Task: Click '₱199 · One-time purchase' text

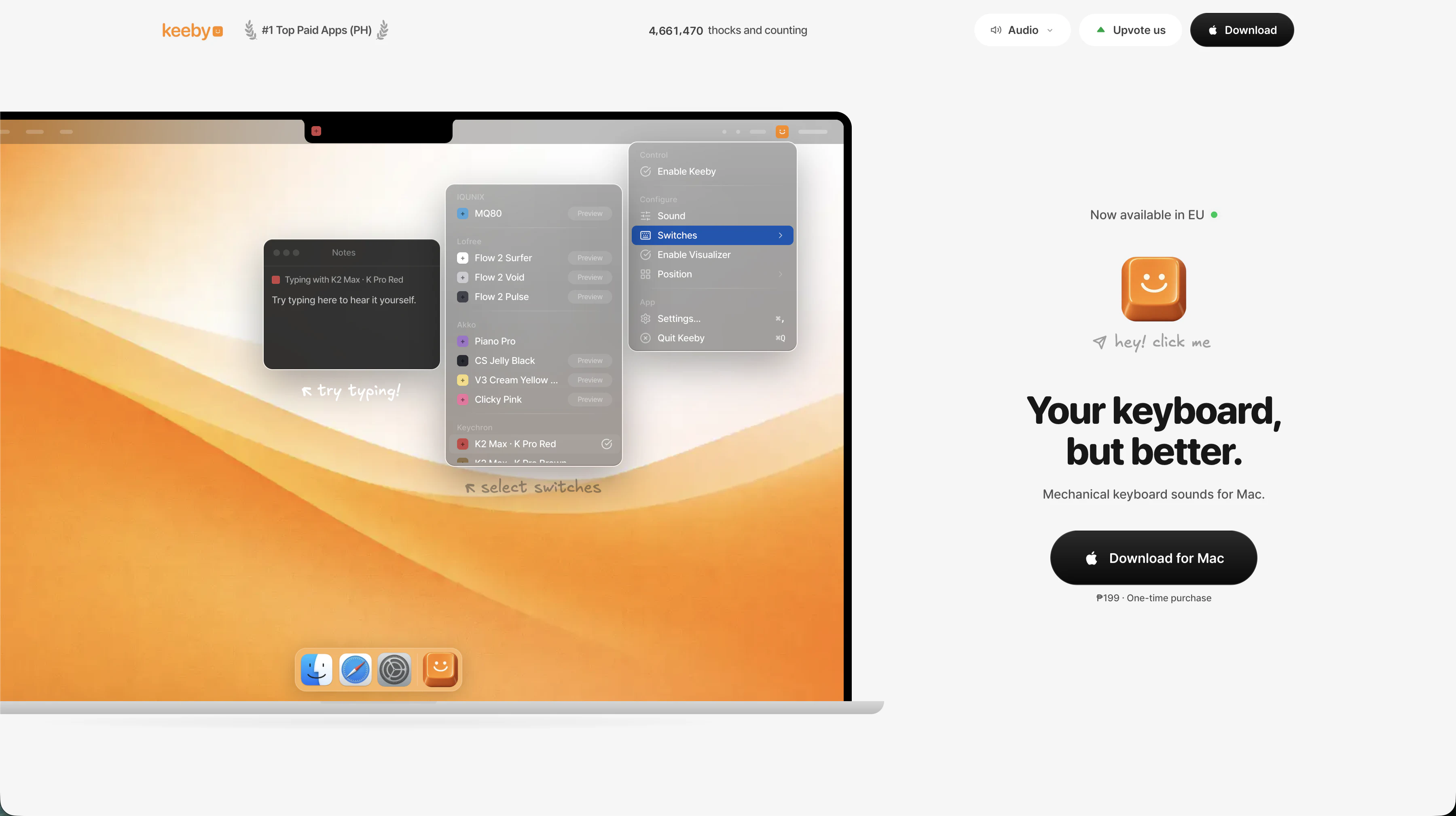Action: pos(1153,598)
